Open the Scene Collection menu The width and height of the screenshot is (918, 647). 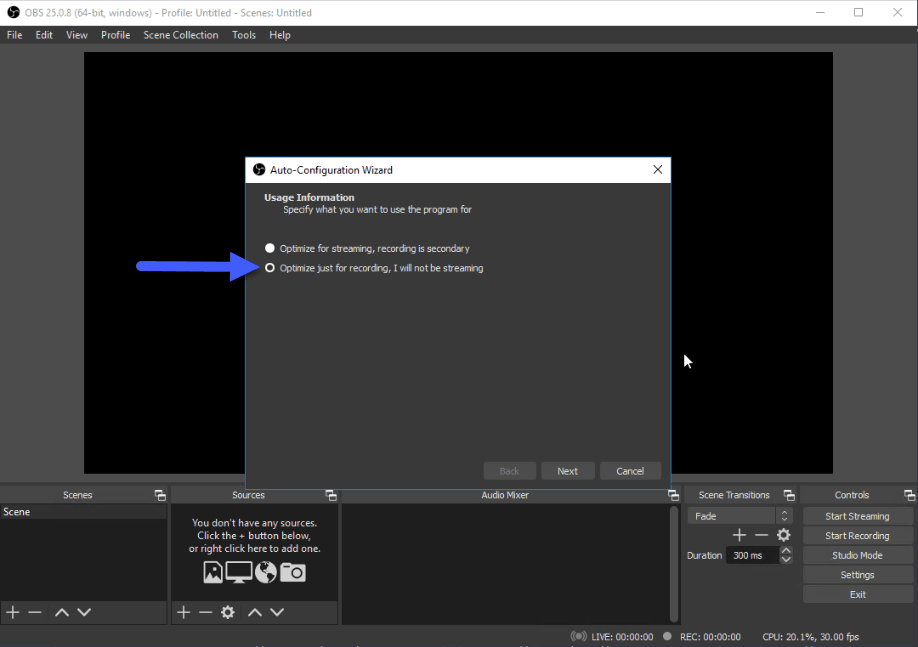coord(180,35)
